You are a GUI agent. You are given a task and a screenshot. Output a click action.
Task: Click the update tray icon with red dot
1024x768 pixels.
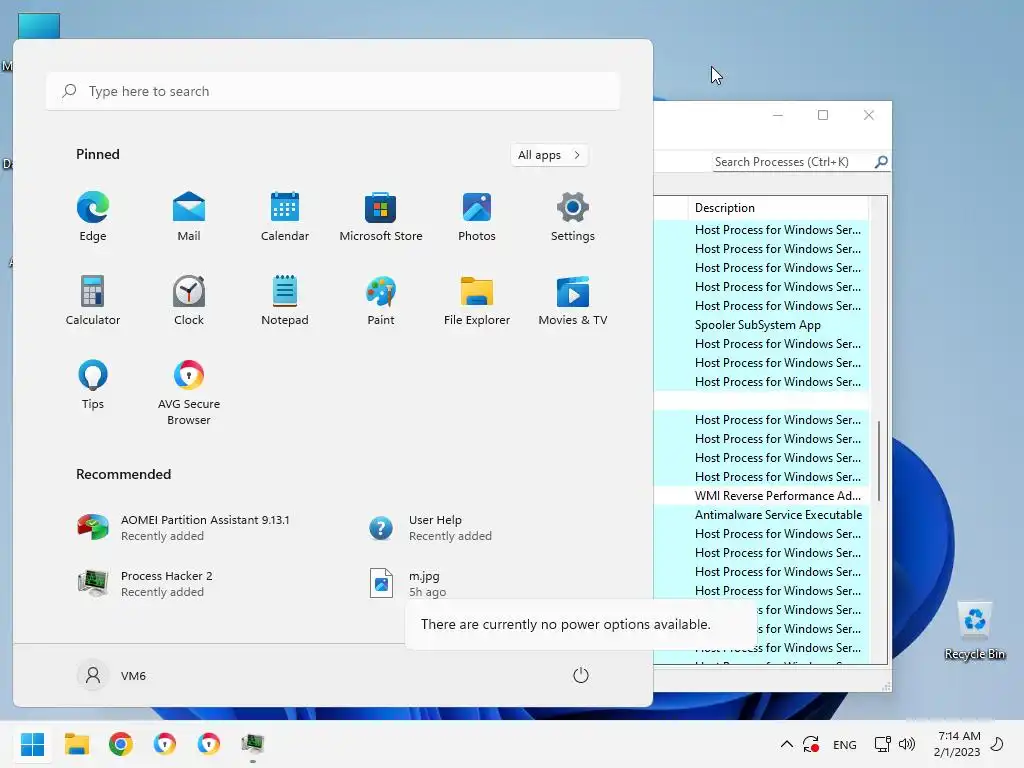coord(812,744)
